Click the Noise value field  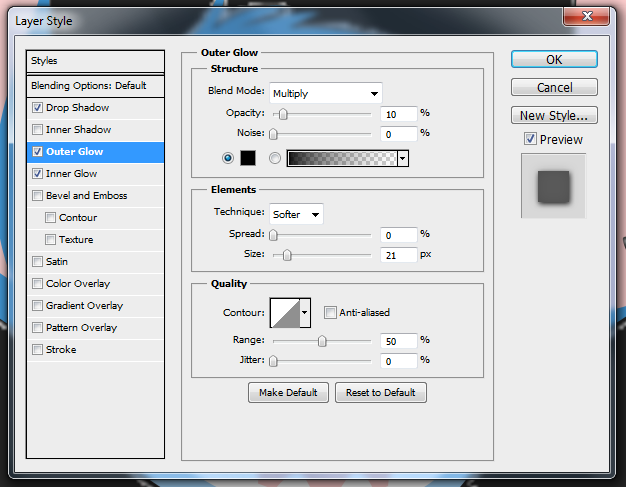pos(399,134)
